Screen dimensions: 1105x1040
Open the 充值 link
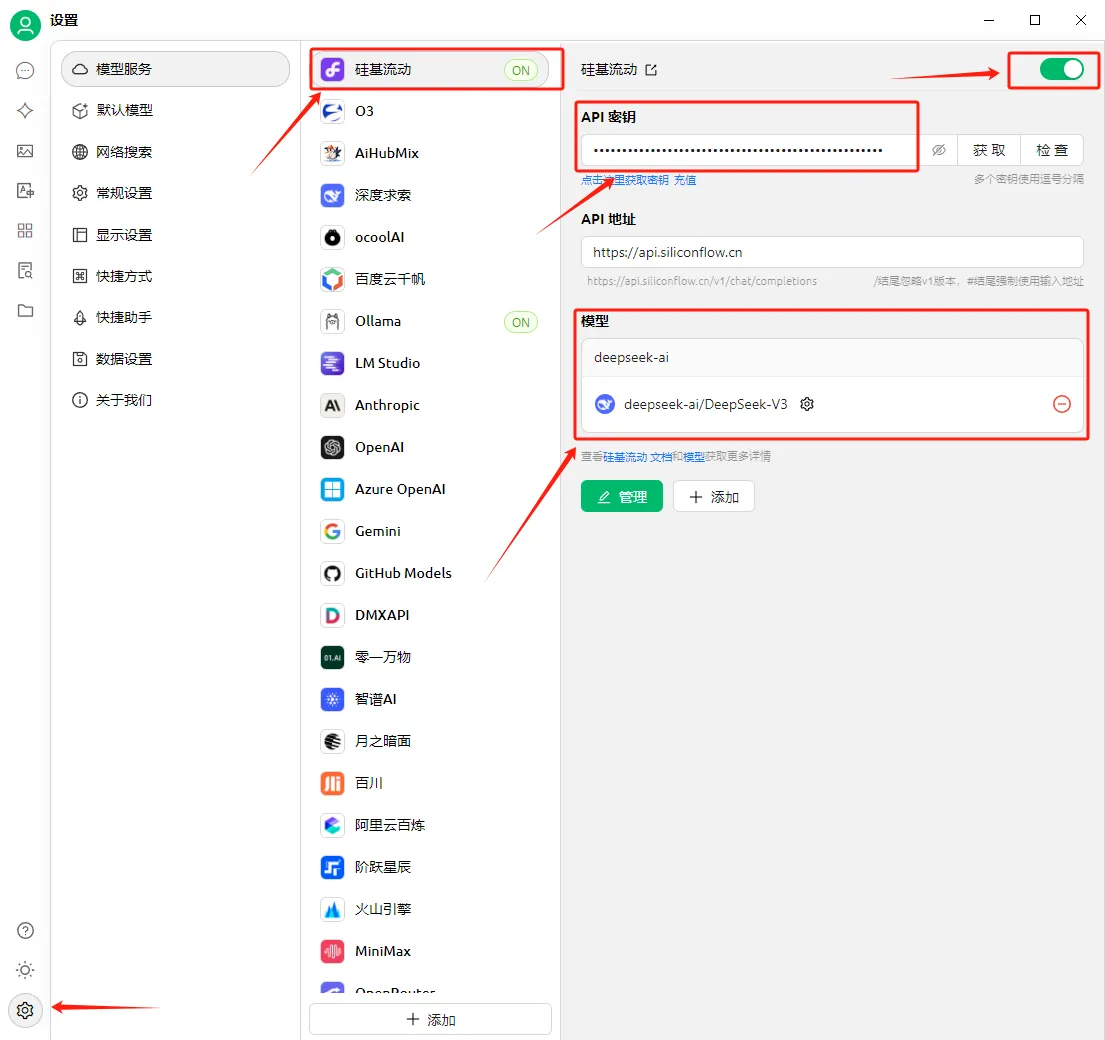[x=684, y=180]
